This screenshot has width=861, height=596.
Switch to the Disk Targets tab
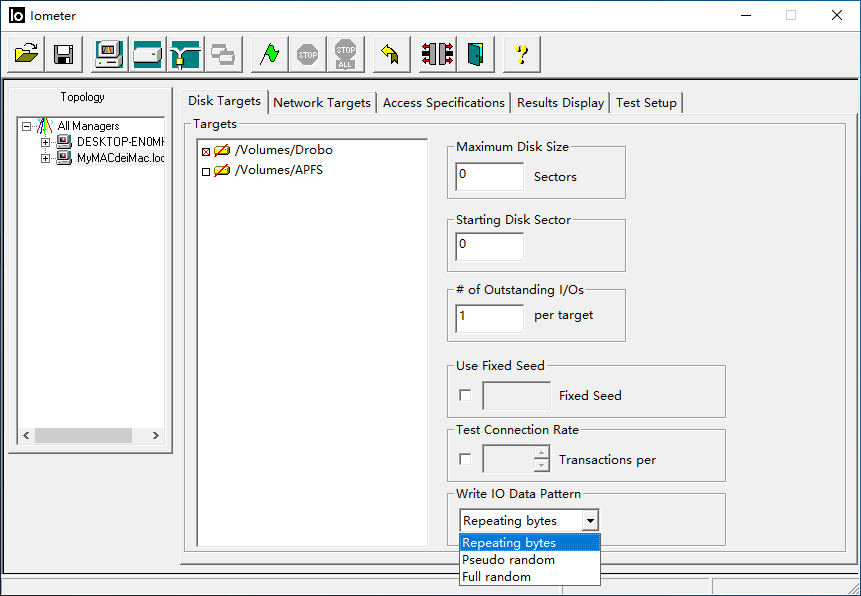224,101
